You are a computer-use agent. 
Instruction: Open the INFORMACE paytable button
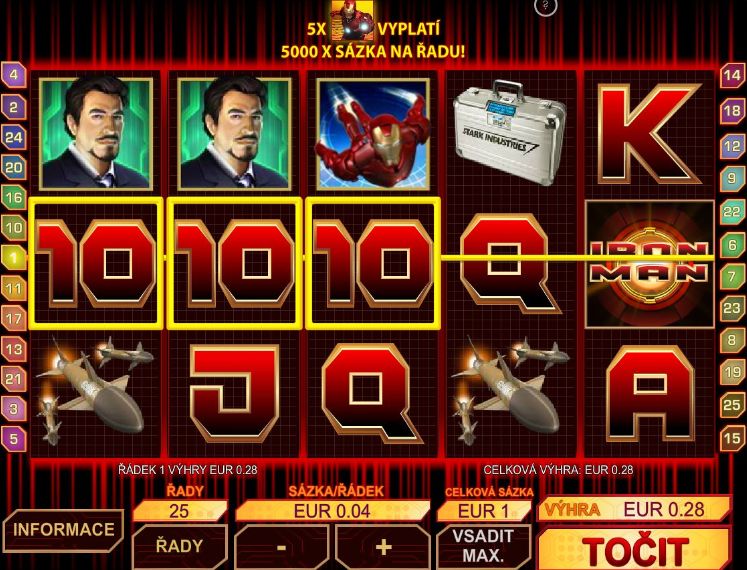pos(63,530)
